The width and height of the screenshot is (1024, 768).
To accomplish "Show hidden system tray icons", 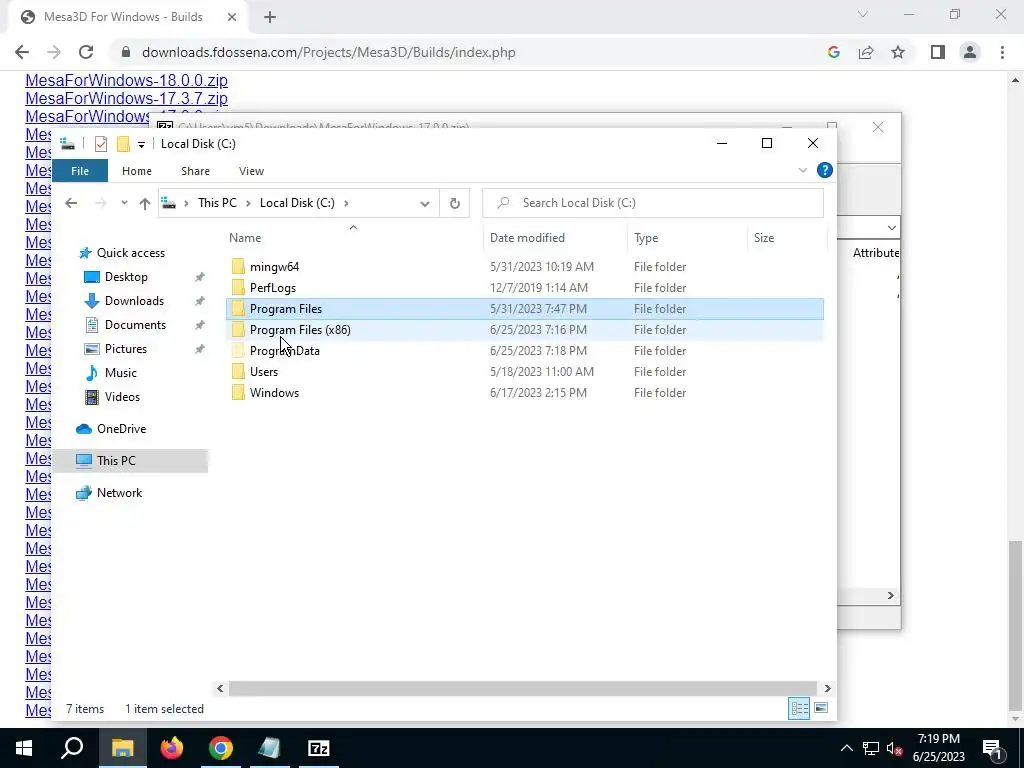I will click(x=846, y=748).
